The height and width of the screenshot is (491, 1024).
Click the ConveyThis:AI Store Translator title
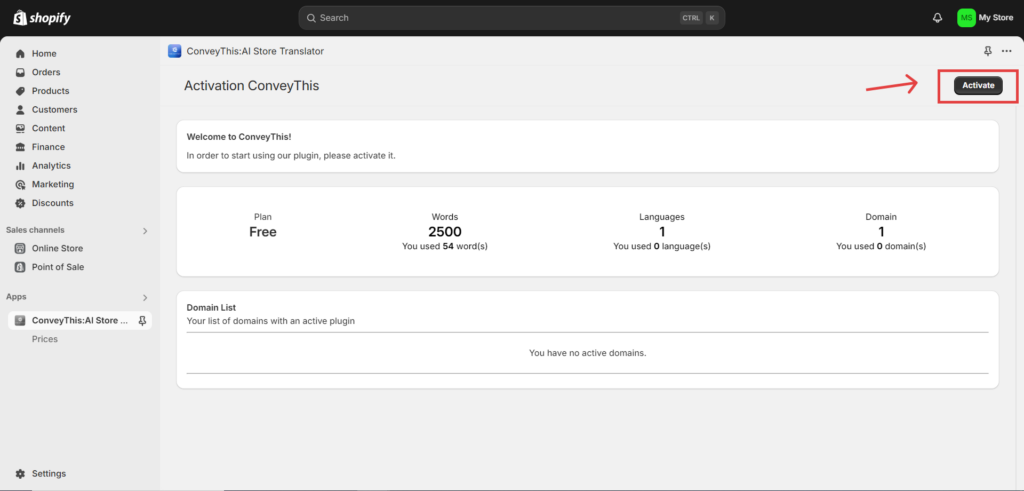pos(255,51)
